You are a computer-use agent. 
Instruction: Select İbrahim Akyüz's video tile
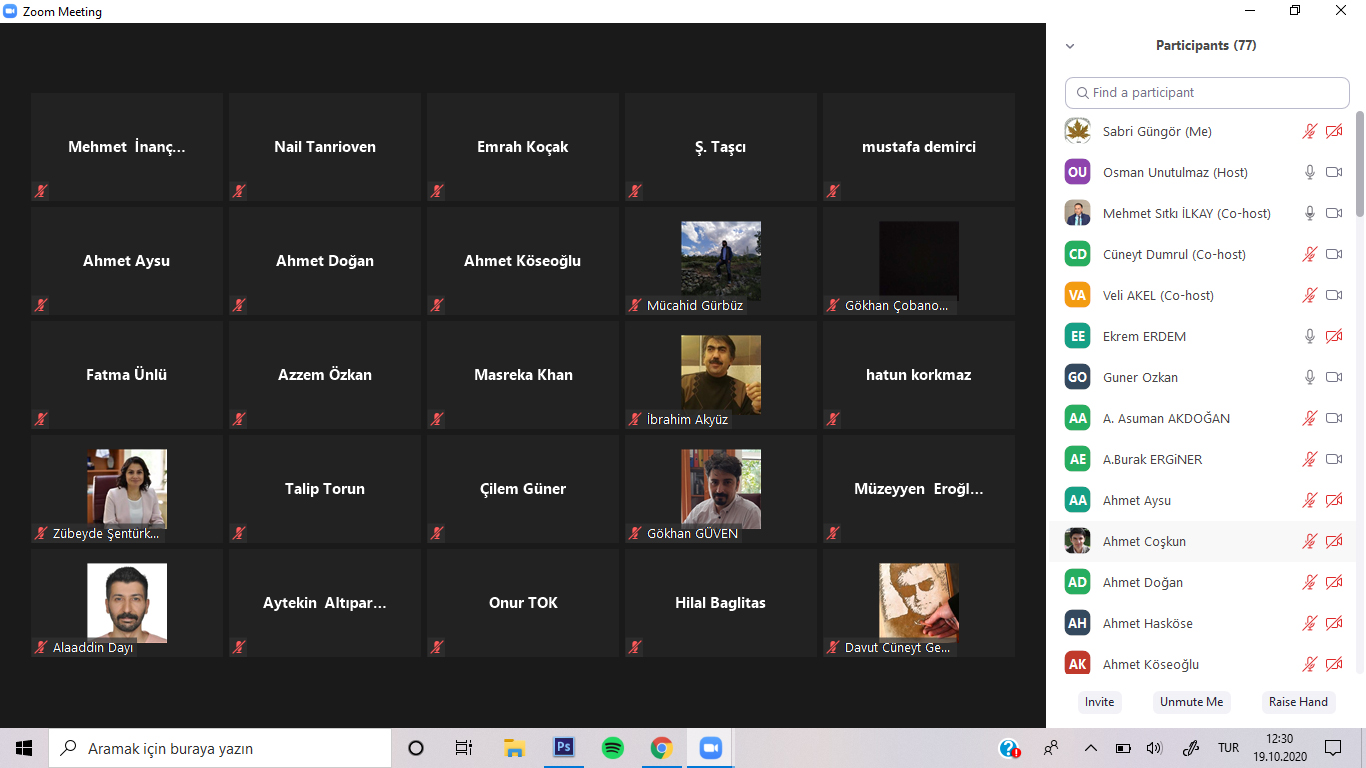[721, 374]
